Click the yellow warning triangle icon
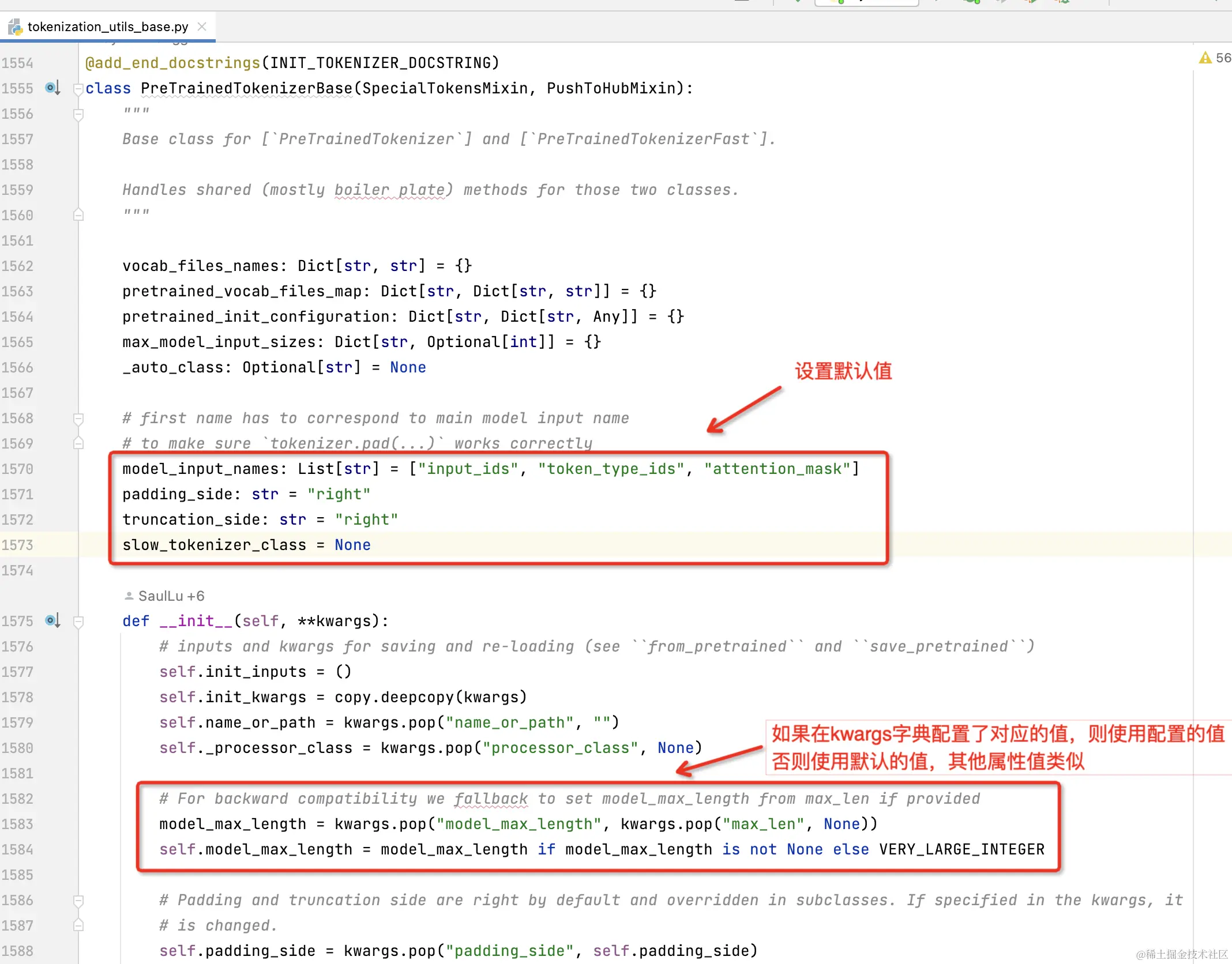This screenshot has width=1232, height=964. pyautogui.click(x=1205, y=58)
